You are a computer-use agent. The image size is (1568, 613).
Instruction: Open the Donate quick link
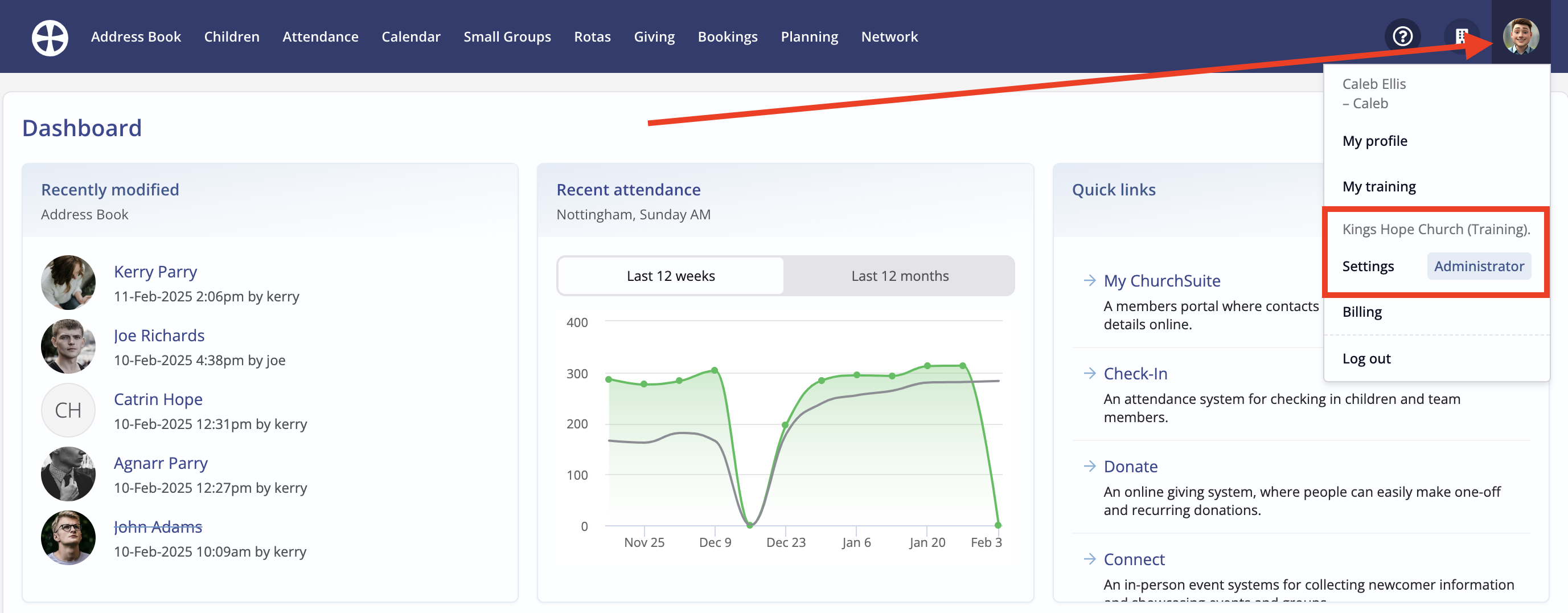1130,466
